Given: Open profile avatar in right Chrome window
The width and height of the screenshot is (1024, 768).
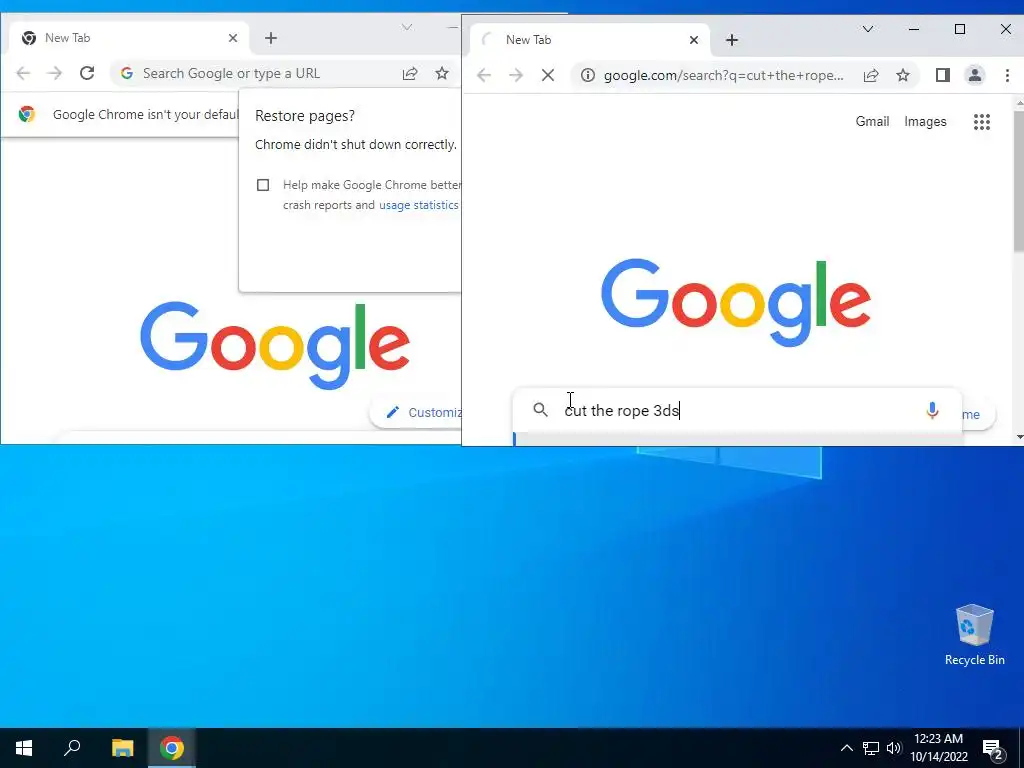Looking at the screenshot, I should point(974,75).
